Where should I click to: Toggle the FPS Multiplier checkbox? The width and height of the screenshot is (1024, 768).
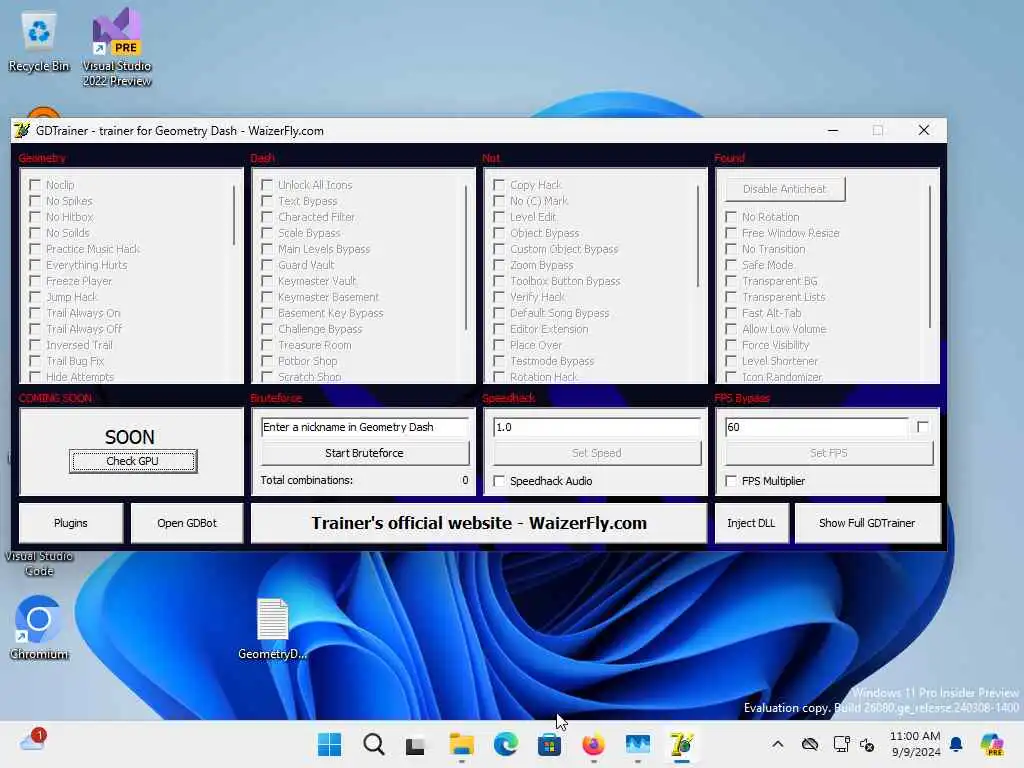[x=731, y=481]
